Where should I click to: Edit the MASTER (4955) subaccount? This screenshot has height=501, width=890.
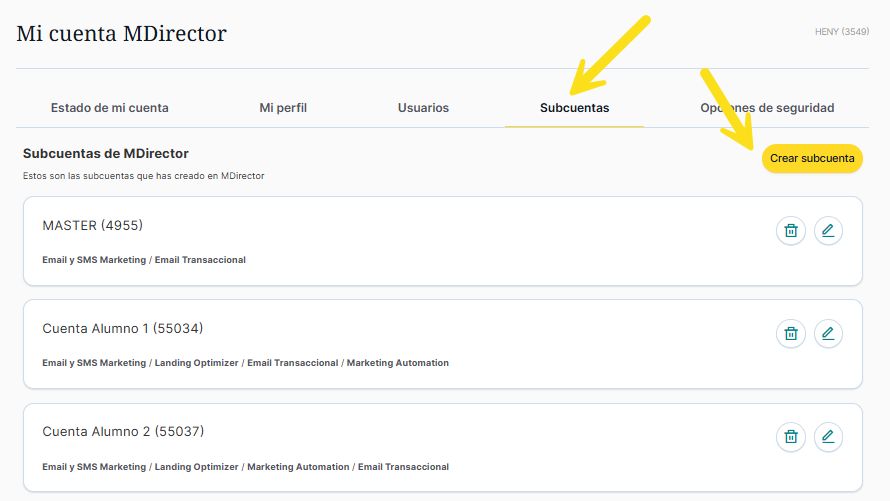coord(828,231)
